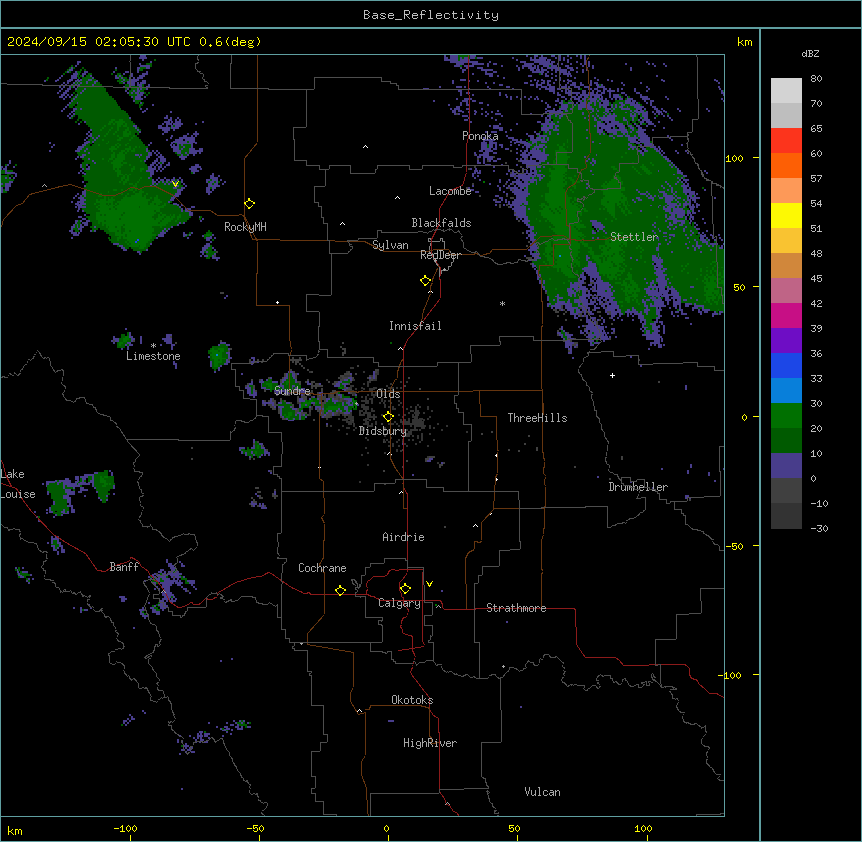
Task: Click the white cross marker north of Drumheller
Action: (x=612, y=375)
